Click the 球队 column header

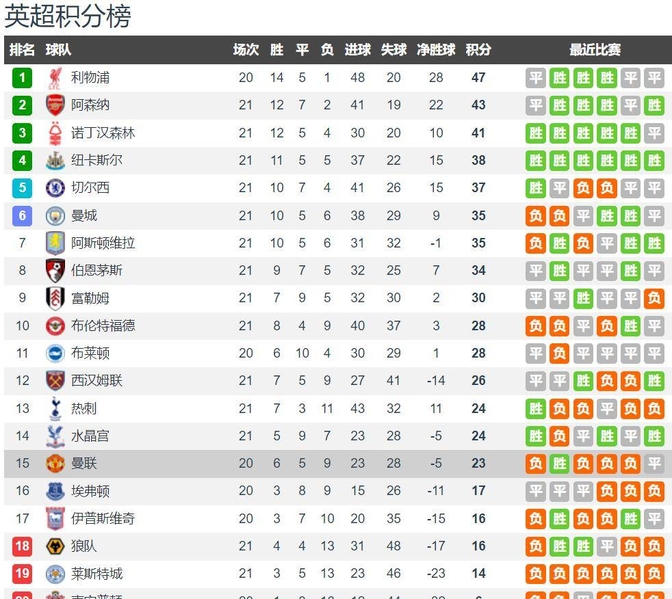(x=58, y=50)
